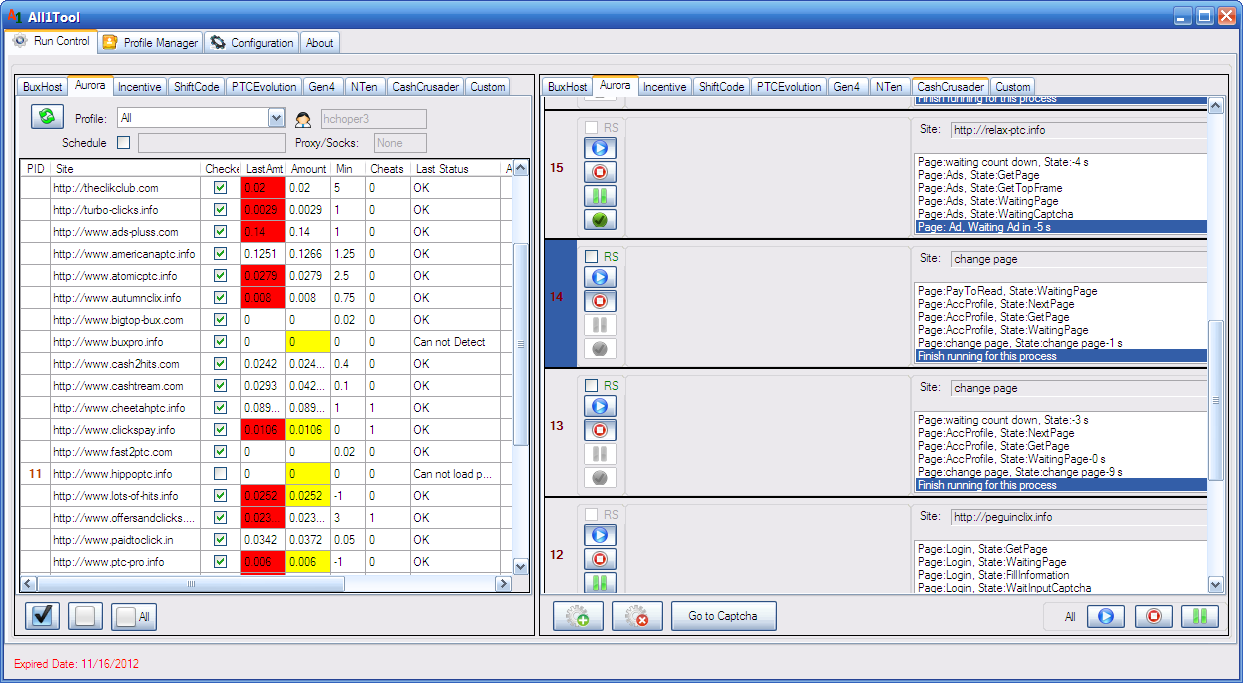This screenshot has width=1243, height=683.
Task: Click the green checkmark button for process 15
Action: [x=600, y=220]
